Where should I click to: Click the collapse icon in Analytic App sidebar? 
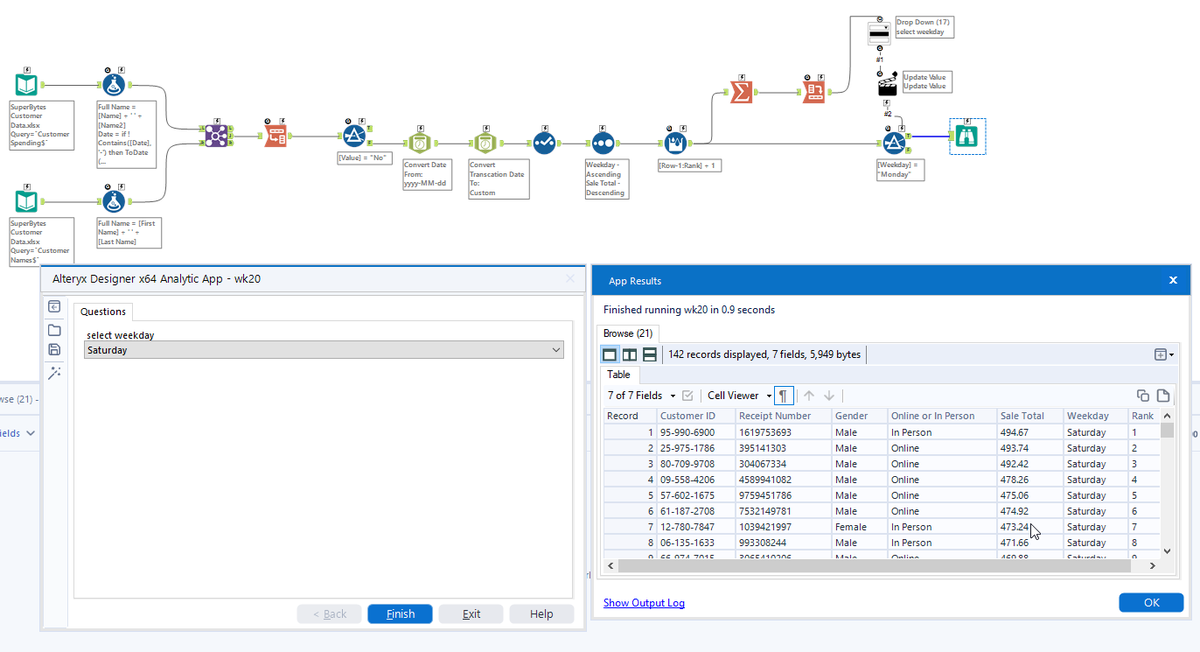click(55, 307)
